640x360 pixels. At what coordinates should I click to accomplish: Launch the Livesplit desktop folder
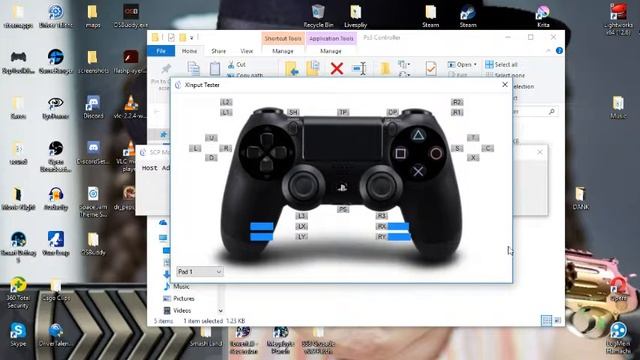355,16
